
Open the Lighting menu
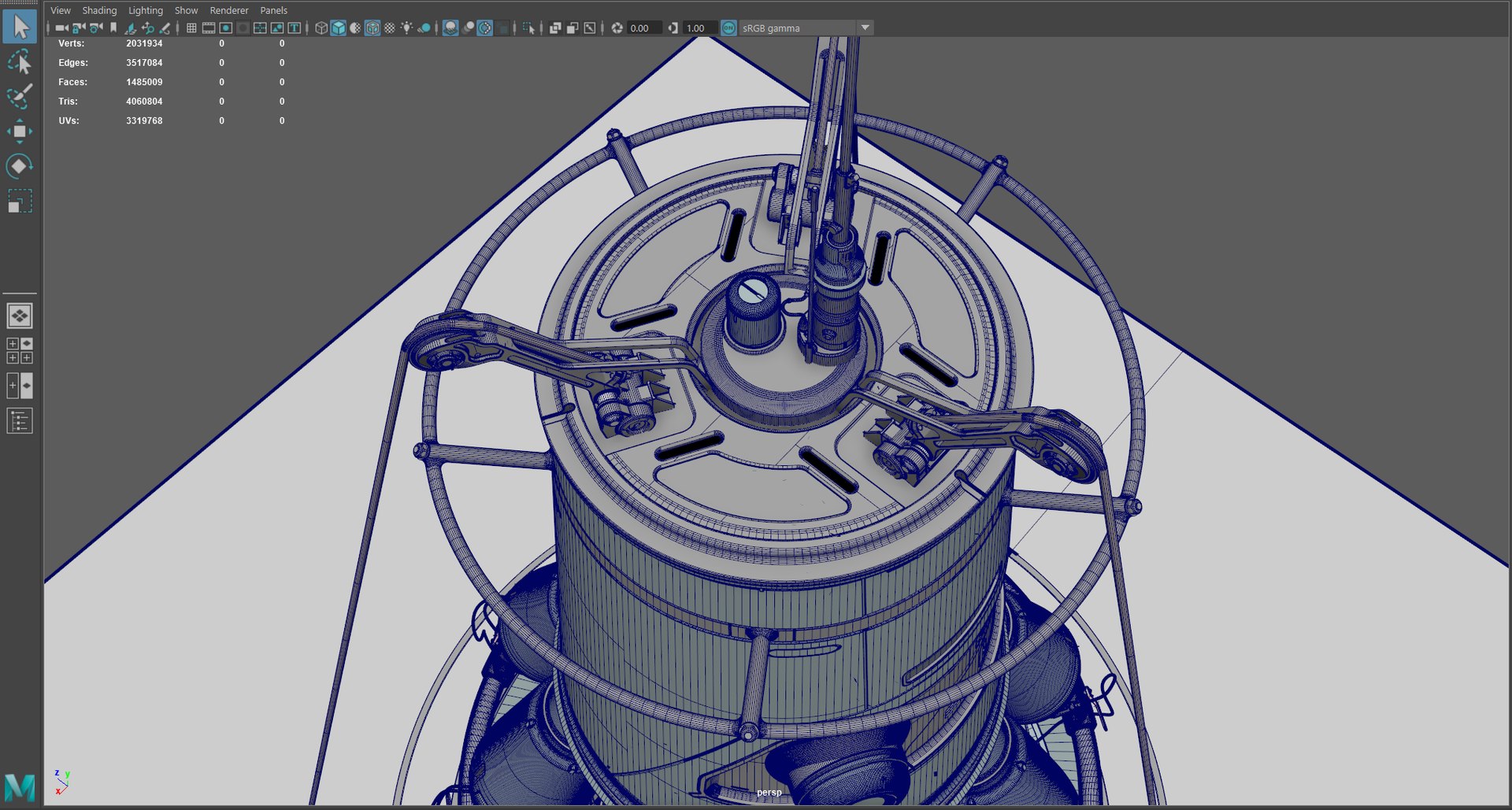146,10
